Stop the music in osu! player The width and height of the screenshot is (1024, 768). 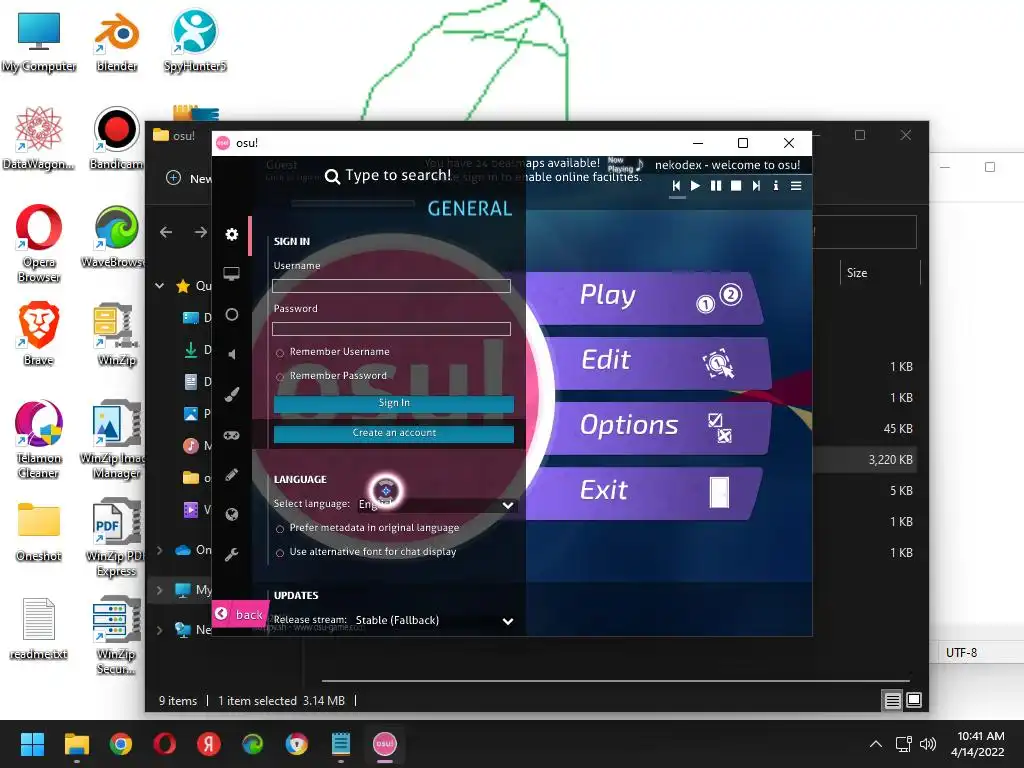coord(736,186)
